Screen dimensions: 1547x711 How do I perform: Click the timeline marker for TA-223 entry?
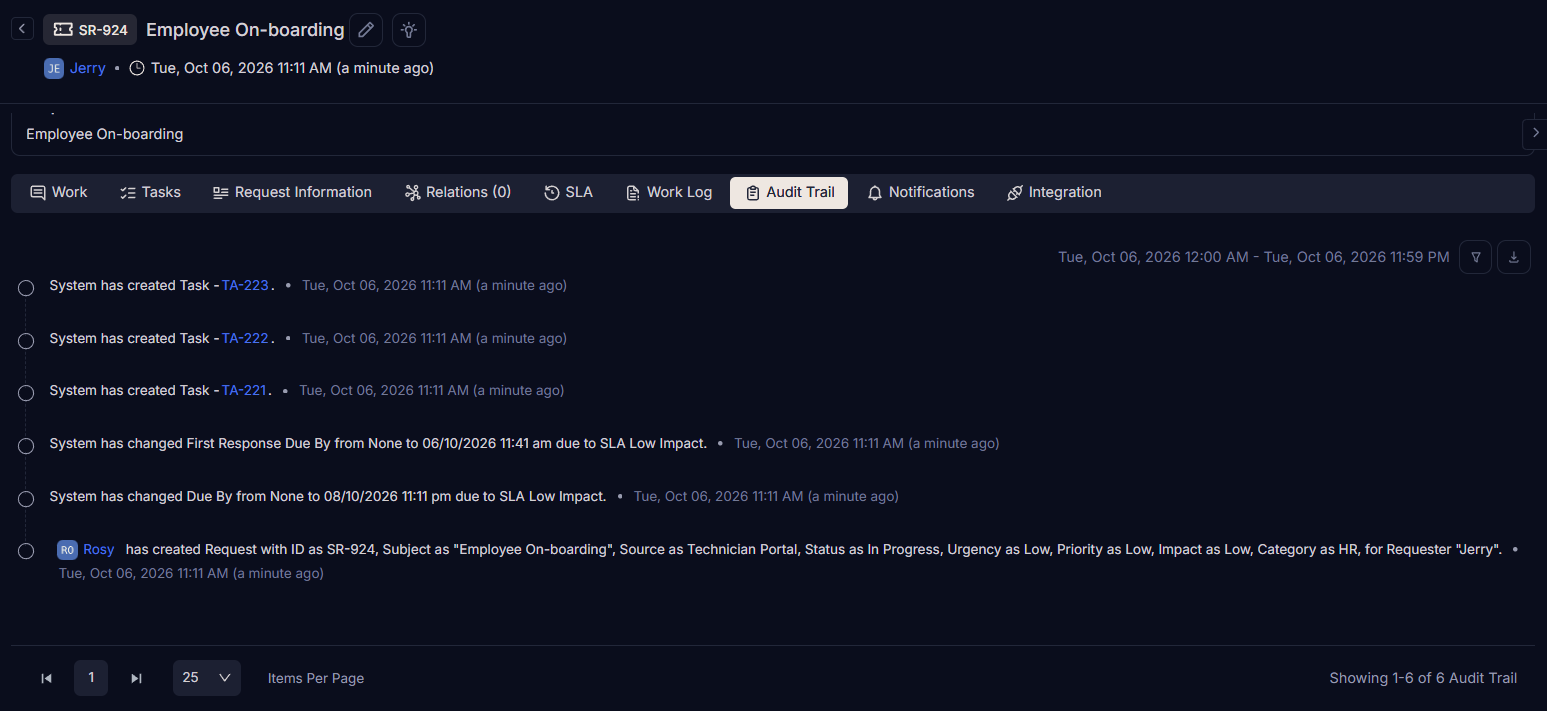click(27, 288)
